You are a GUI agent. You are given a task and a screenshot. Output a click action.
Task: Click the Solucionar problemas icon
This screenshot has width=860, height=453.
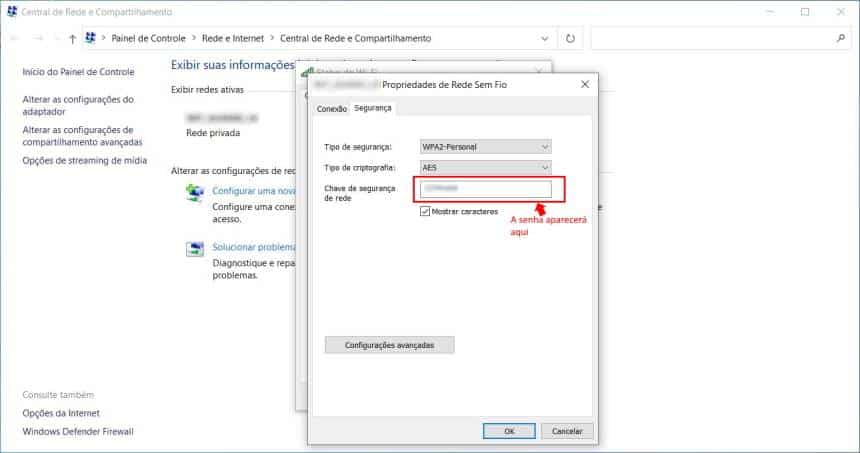(x=195, y=249)
